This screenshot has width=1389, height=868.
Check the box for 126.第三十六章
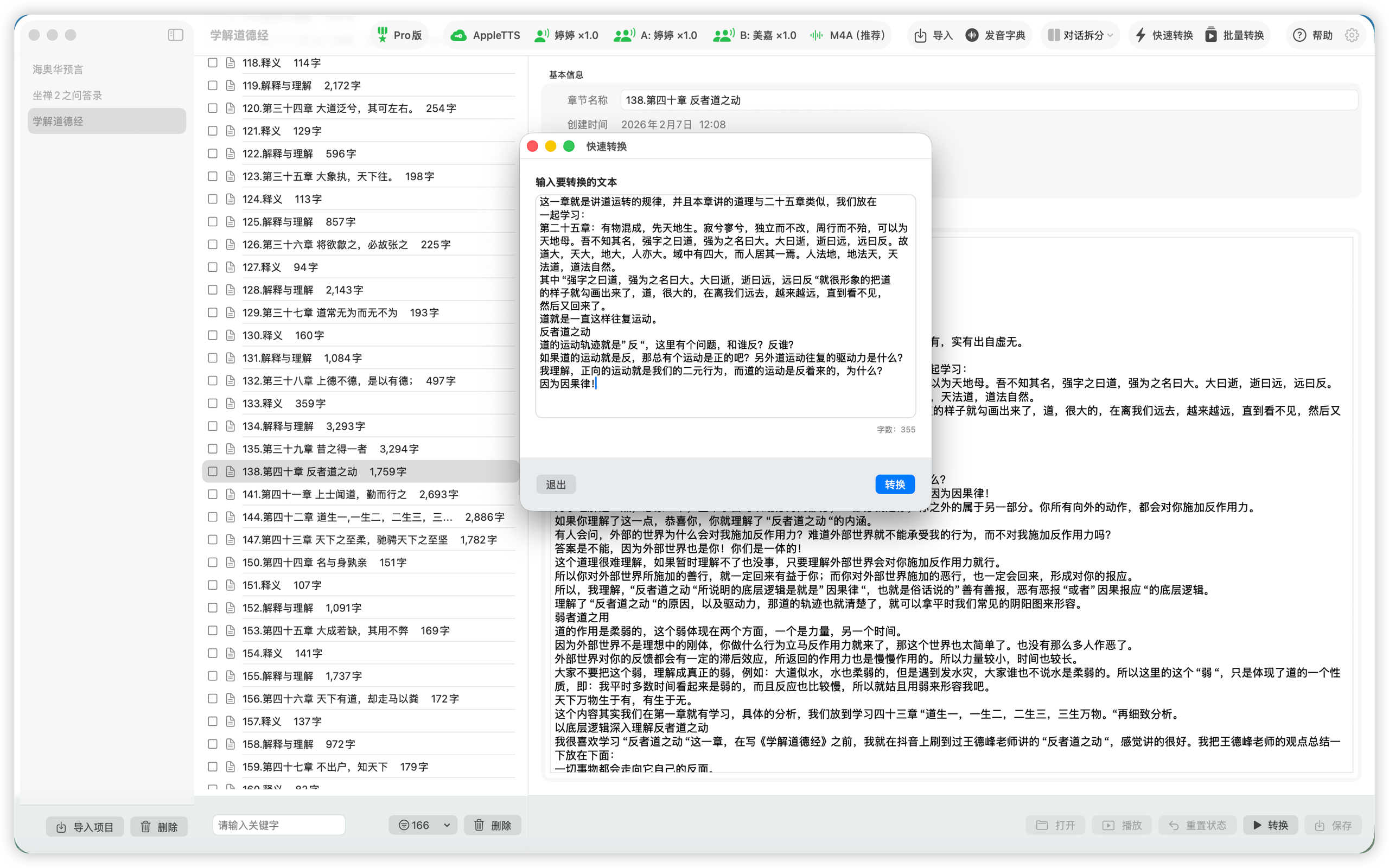click(x=212, y=245)
